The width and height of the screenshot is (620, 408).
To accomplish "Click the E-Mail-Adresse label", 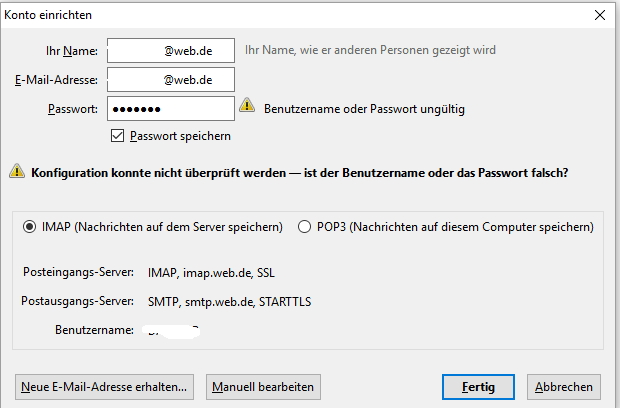I will 55,80.
